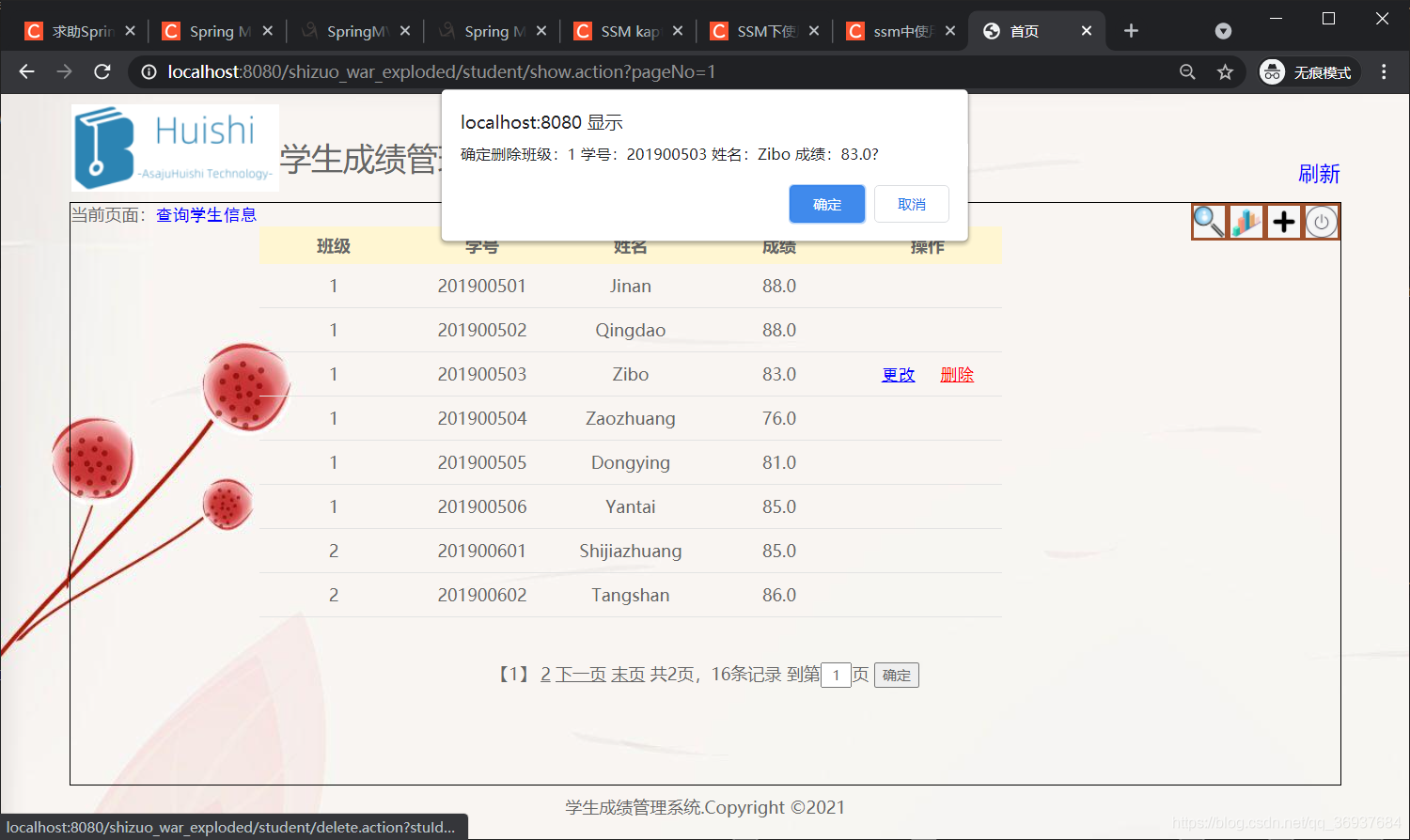Click score 86.0
Image resolution: width=1410 pixels, height=840 pixels.
click(x=779, y=596)
